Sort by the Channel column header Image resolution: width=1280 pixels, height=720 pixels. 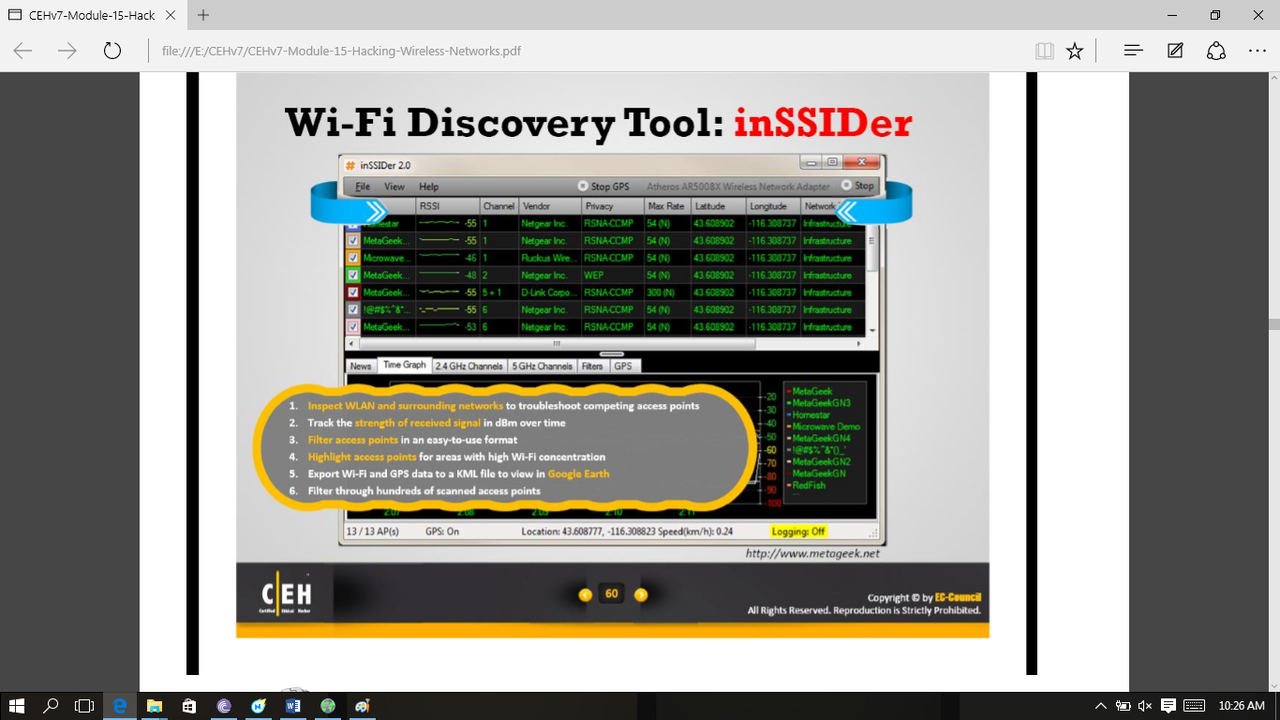pos(499,206)
